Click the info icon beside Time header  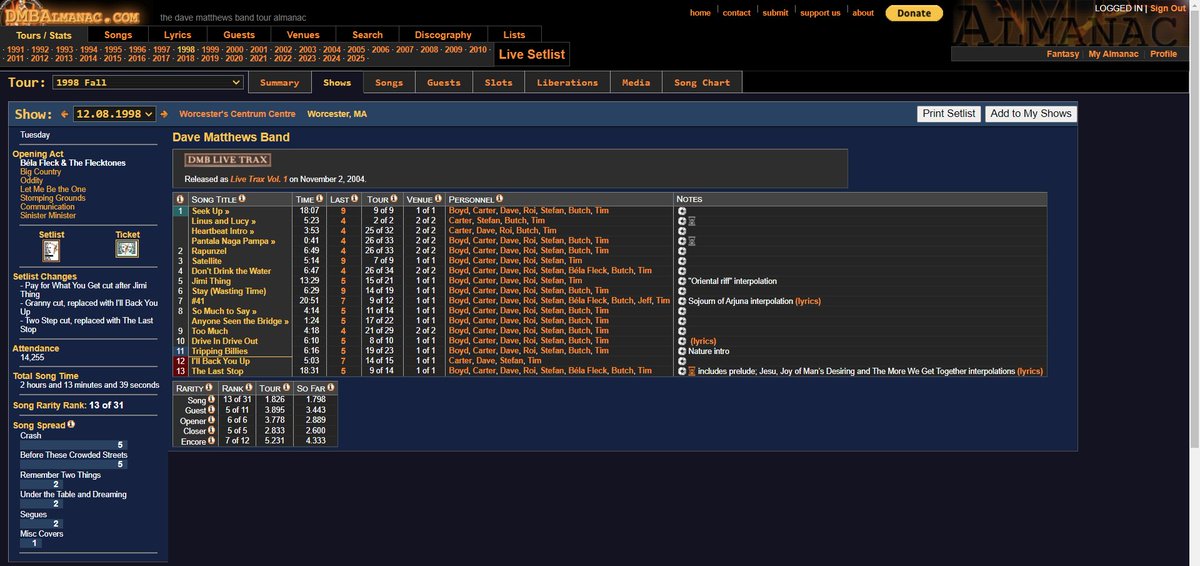point(320,200)
